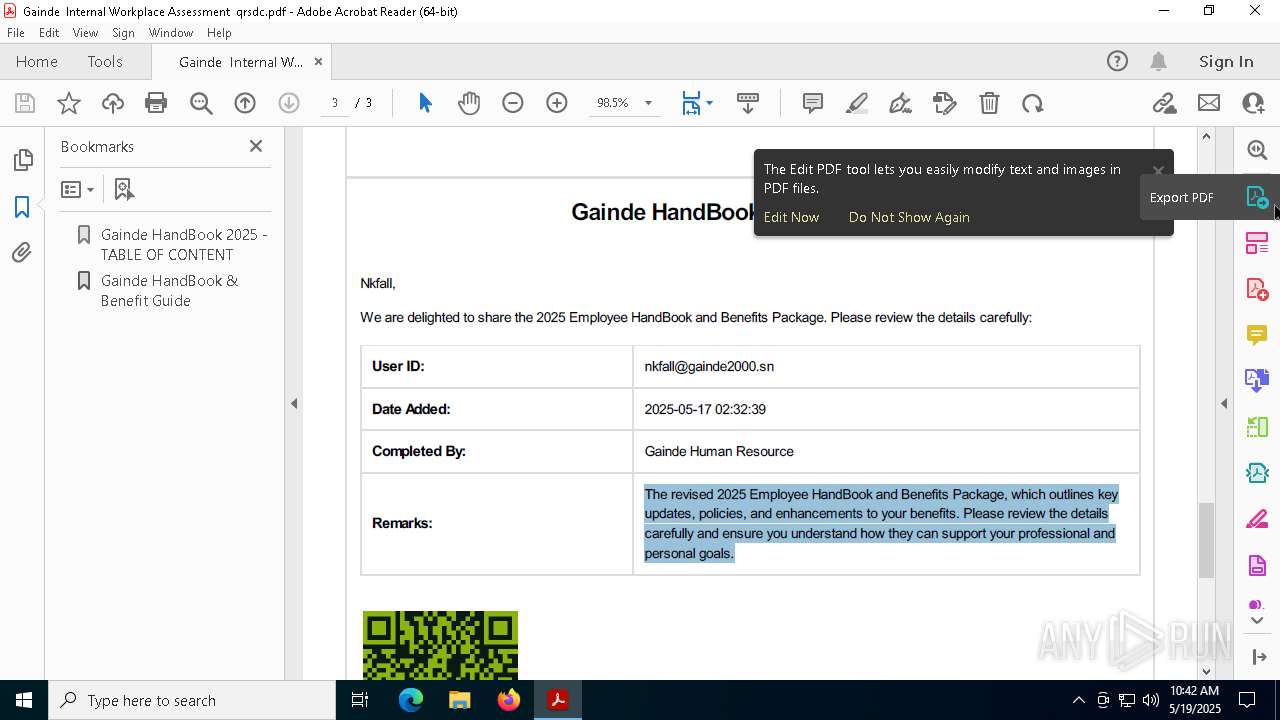Open the Create PDF tool
Screen dimensions: 1280x720
1257,289
